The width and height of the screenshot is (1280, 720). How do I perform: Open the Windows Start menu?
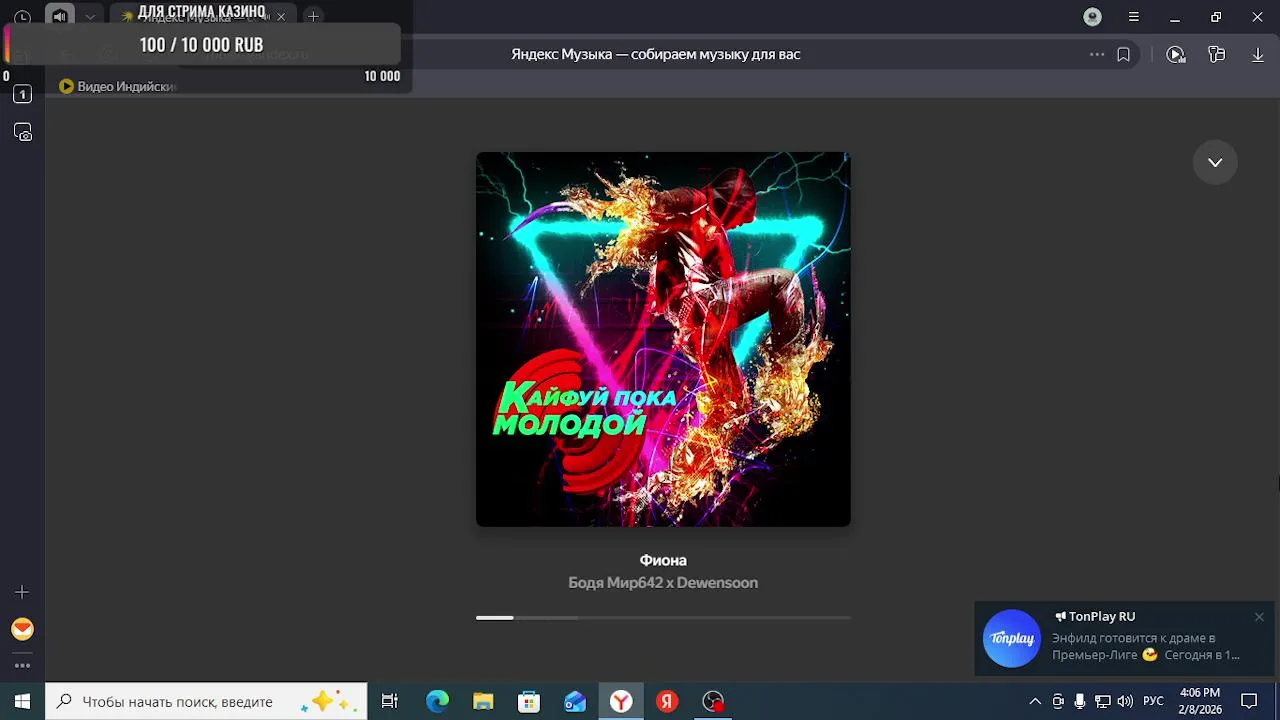click(x=22, y=701)
